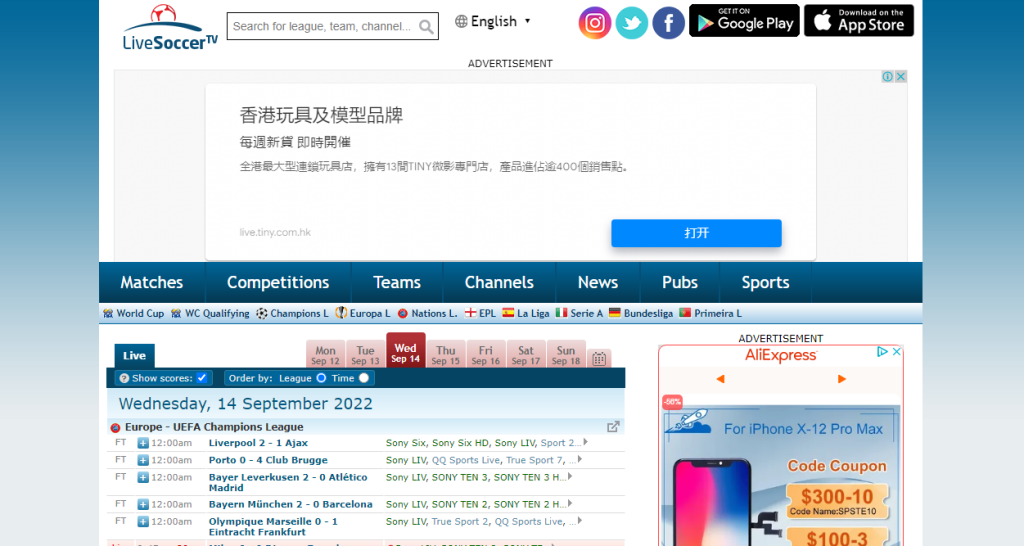The width and height of the screenshot is (1024, 546).
Task: Expand match details for Liverpool vs Ajax plus icon
Action: coord(143,443)
